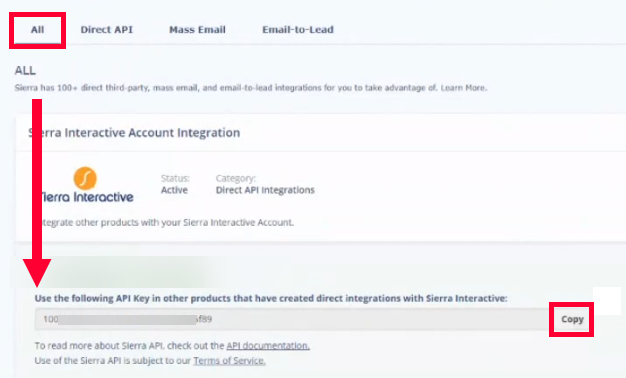
Task: Click the Category label
Action: [x=236, y=178]
